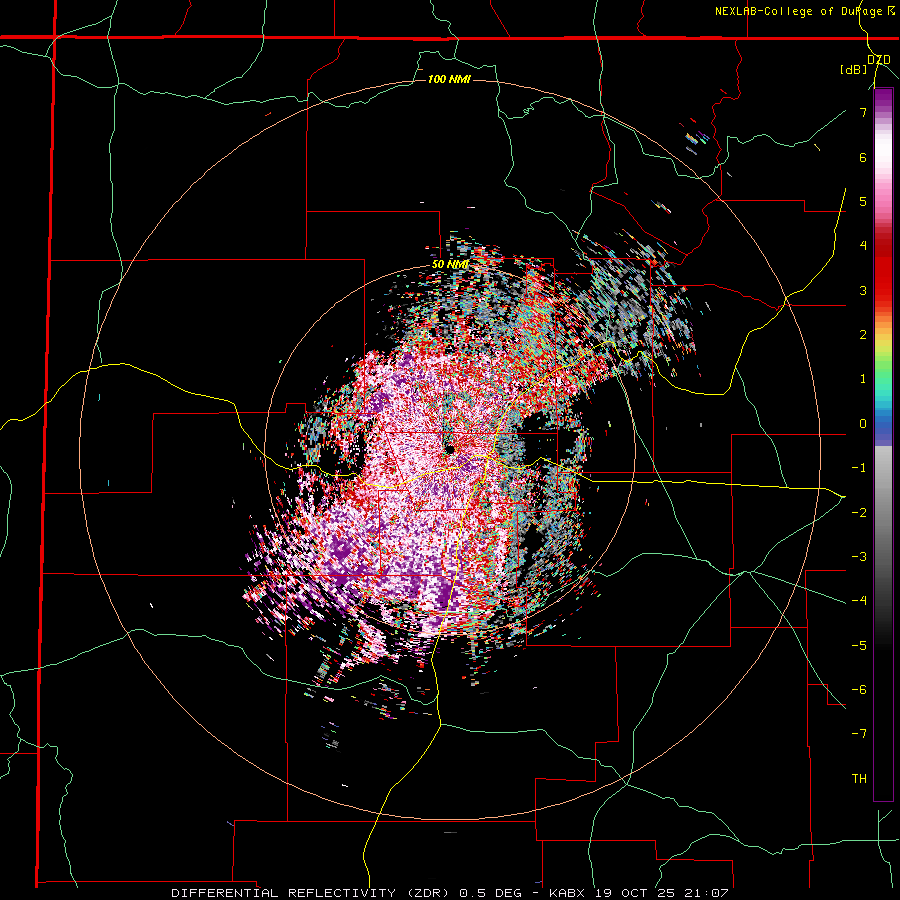This screenshot has height=900, width=900.
Task: Click the -6 value on the dB scale
Action: click(x=859, y=690)
